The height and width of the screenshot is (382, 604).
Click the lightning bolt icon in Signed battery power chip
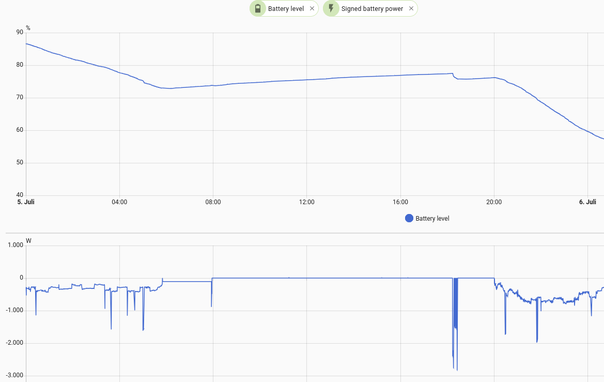click(x=331, y=8)
